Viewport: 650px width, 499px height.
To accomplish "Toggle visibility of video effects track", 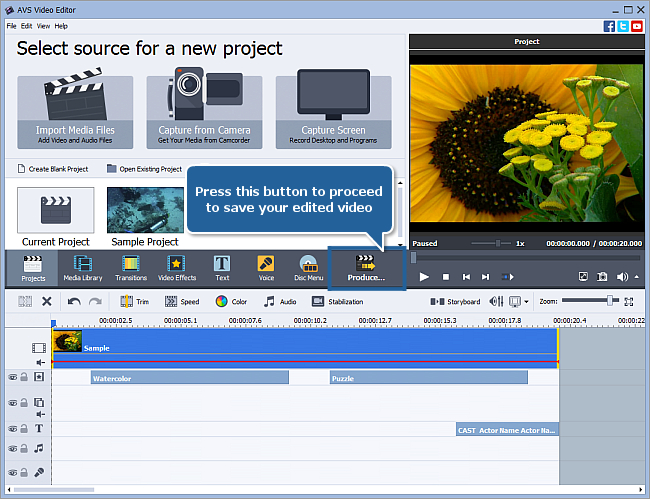I will [13, 377].
